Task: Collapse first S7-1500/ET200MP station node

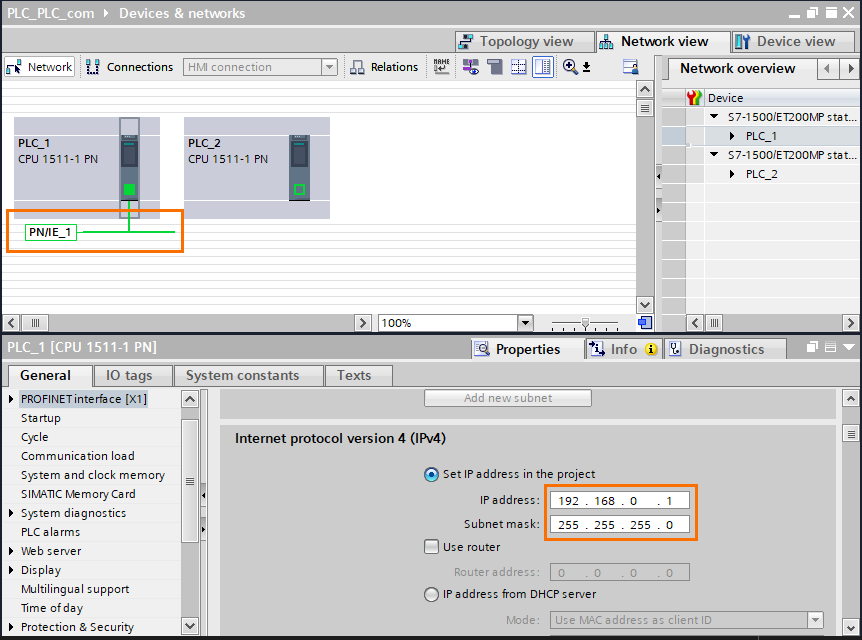Action: click(714, 117)
